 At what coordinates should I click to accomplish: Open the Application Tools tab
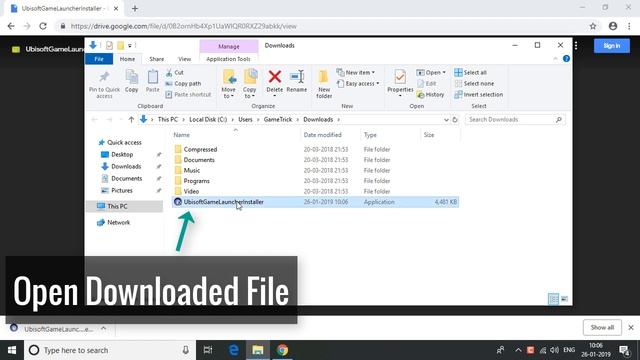pos(228,59)
